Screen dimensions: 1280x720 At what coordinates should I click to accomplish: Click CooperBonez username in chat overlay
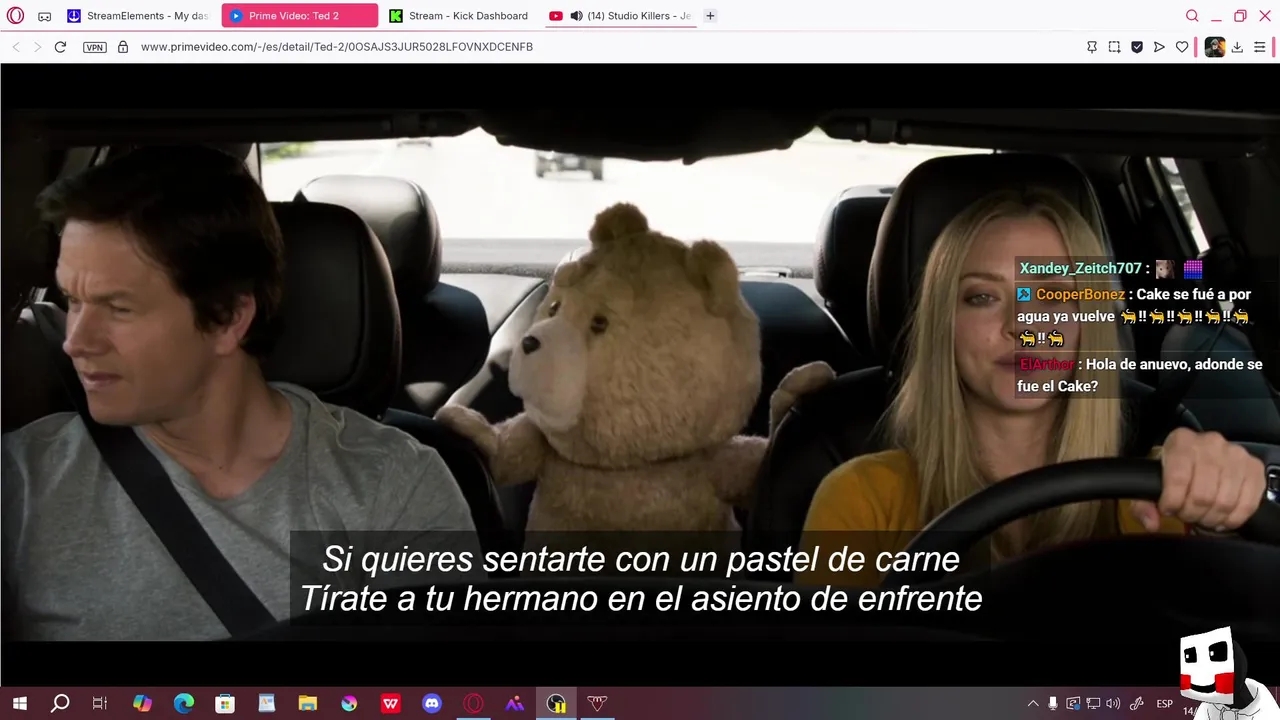coord(1080,294)
